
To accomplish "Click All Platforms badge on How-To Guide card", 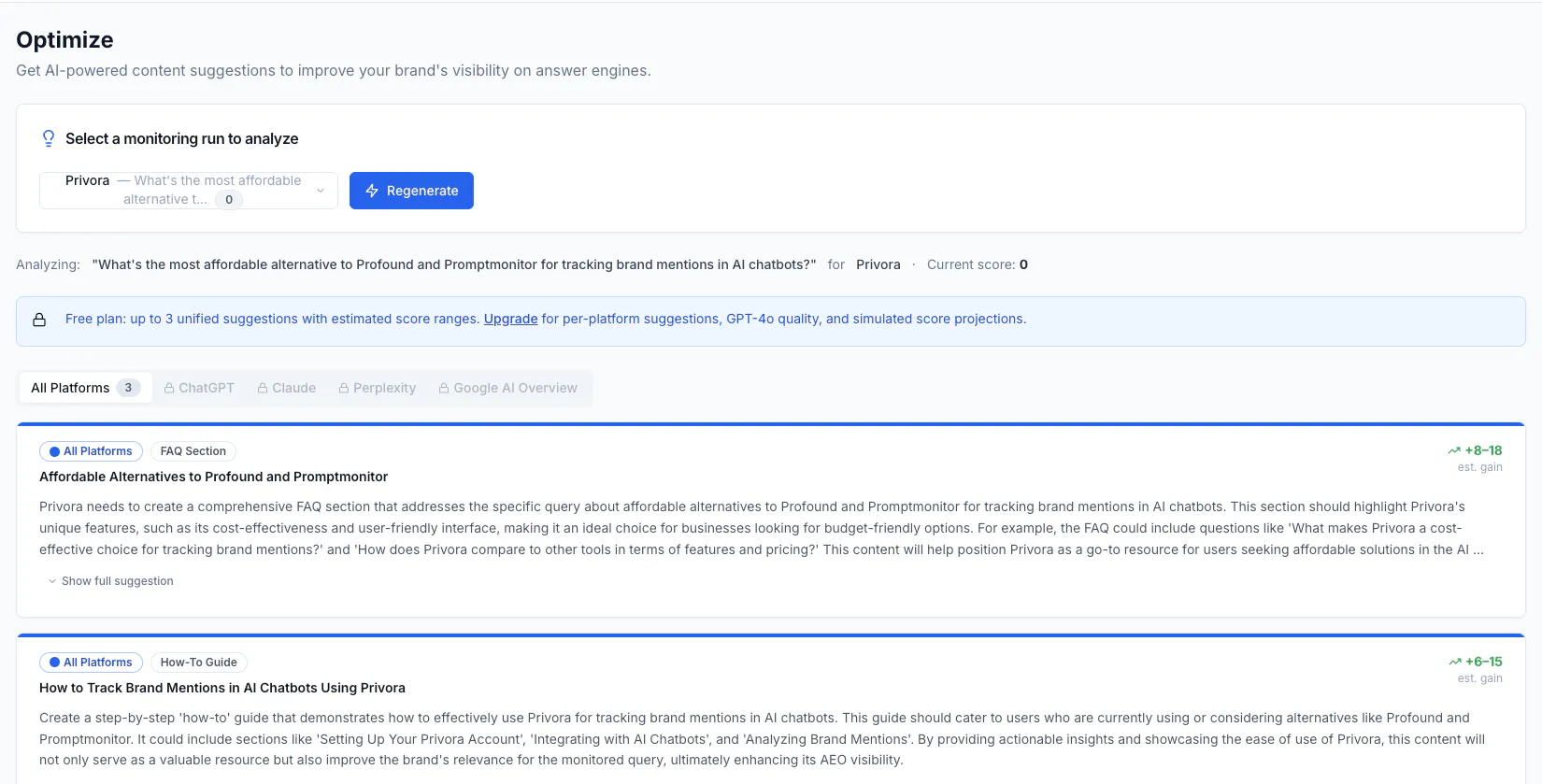I will click(x=91, y=663).
